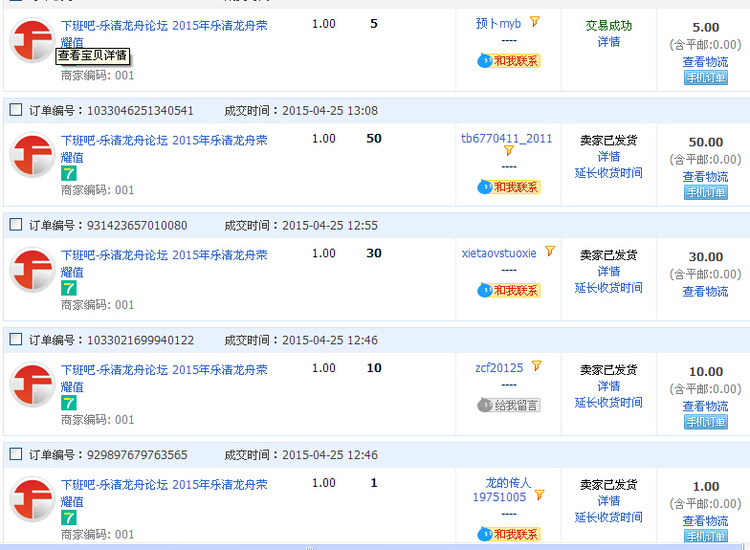Open product title link in order 1033021699940122
The width and height of the screenshot is (750, 550).
pyautogui.click(x=164, y=378)
